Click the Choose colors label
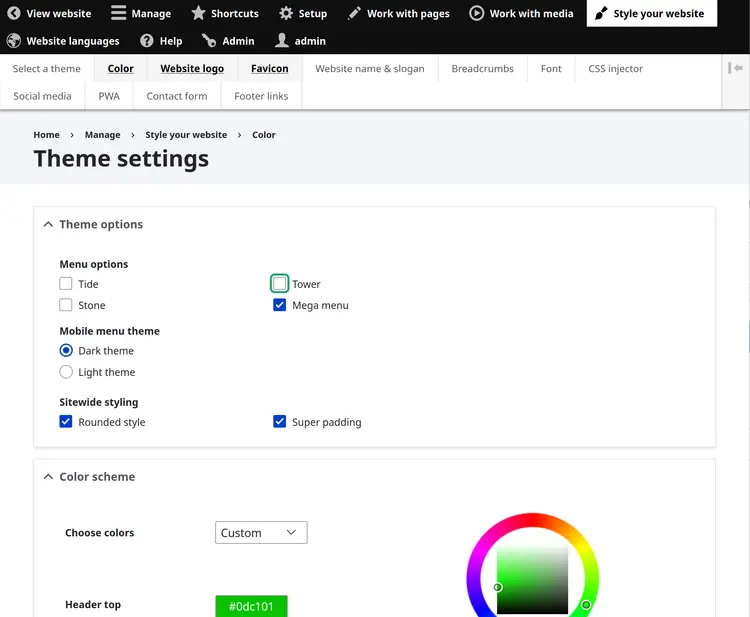750x617 pixels. [x=99, y=532]
